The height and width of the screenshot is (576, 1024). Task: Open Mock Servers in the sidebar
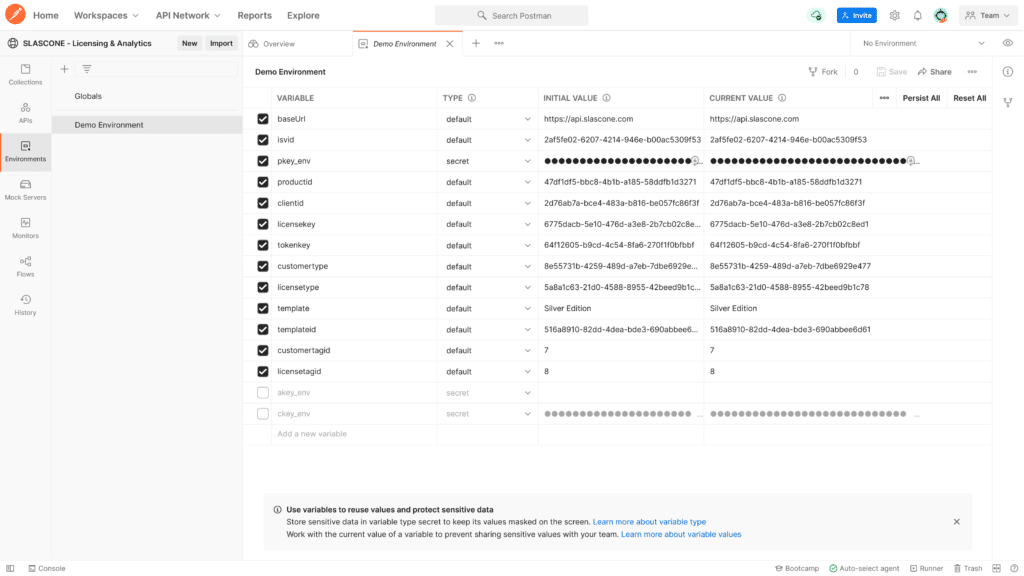tap(25, 190)
